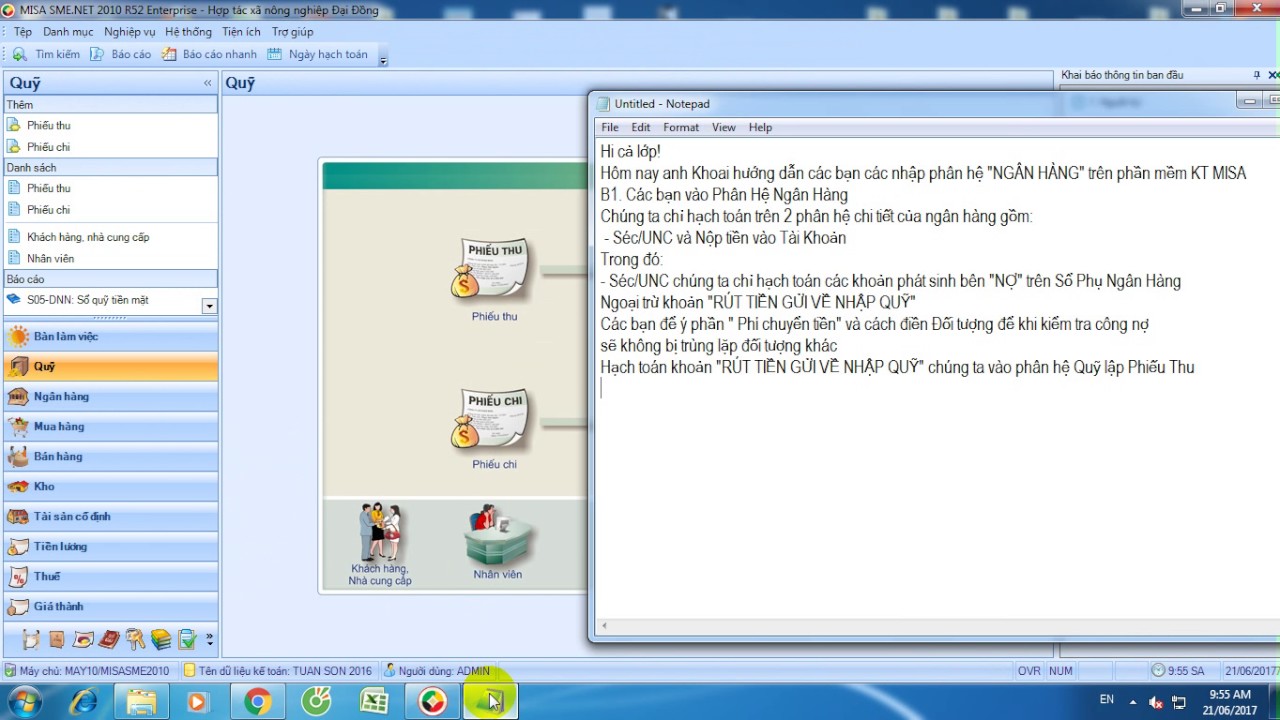Click the Ngày hạch toán toolbar button
This screenshot has height=720, width=1280.
point(318,54)
